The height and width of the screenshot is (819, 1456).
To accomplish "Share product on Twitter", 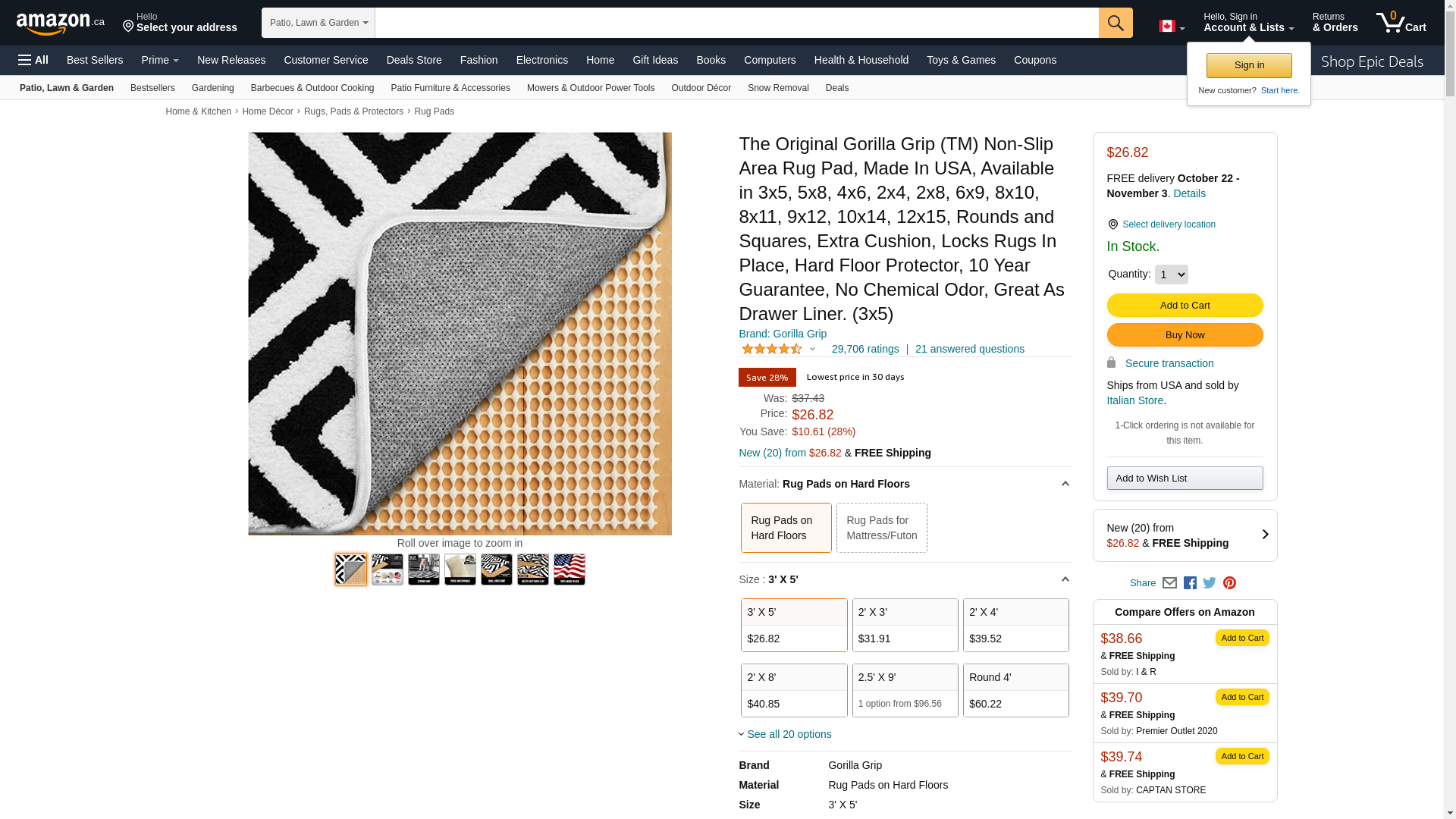I will pos(1210,583).
